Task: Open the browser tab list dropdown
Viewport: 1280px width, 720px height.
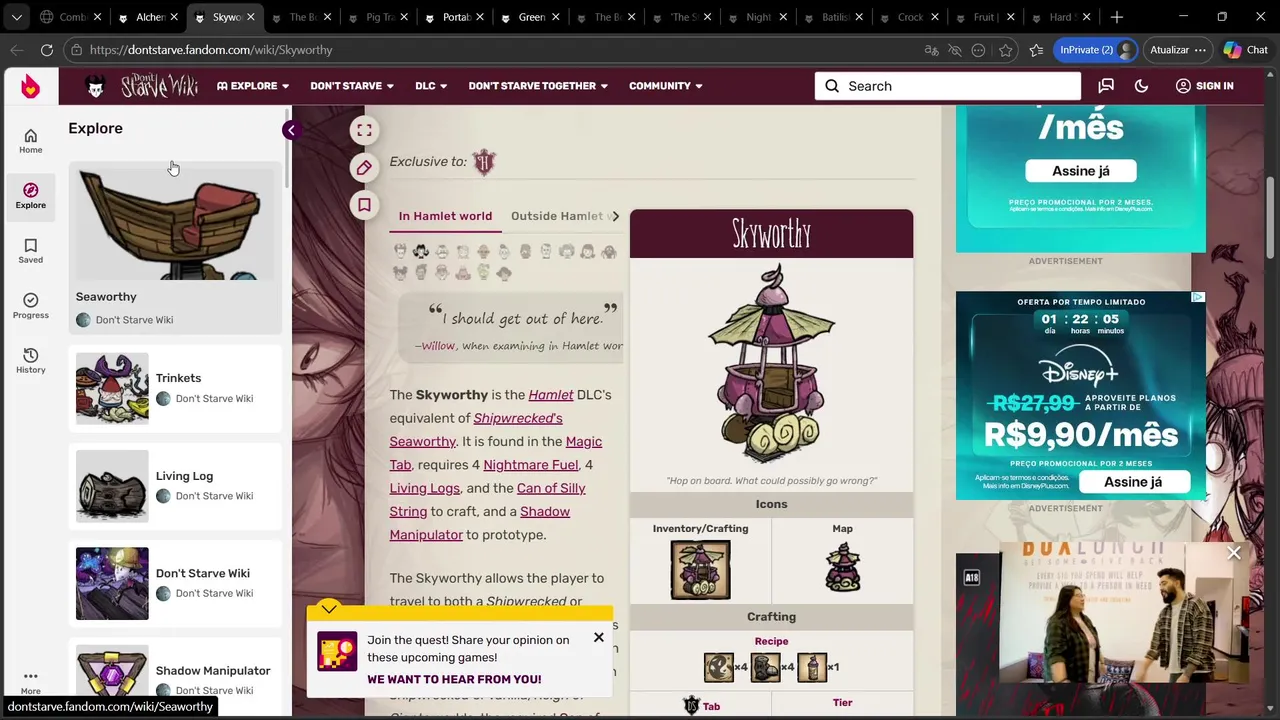Action: [x=16, y=17]
